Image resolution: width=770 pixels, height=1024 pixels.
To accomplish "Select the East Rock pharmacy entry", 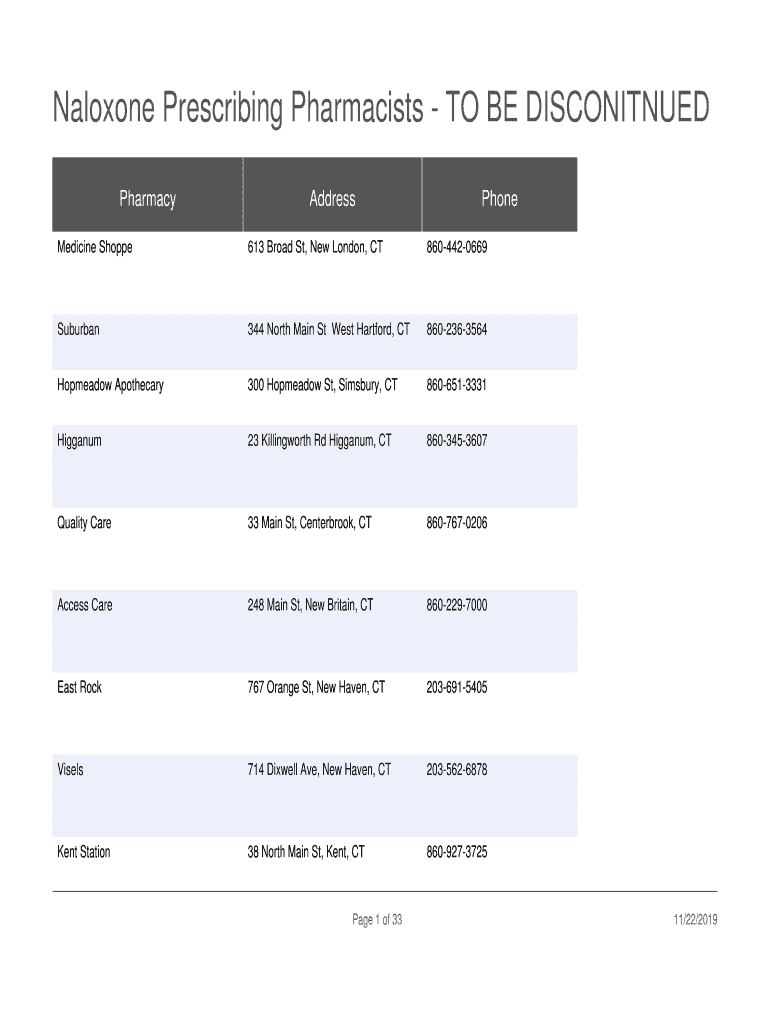I will click(x=80, y=688).
